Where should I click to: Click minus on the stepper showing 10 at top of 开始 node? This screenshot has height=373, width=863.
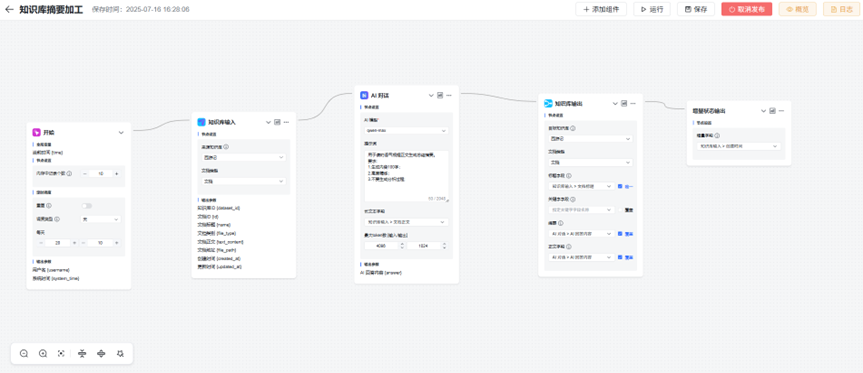coord(85,173)
